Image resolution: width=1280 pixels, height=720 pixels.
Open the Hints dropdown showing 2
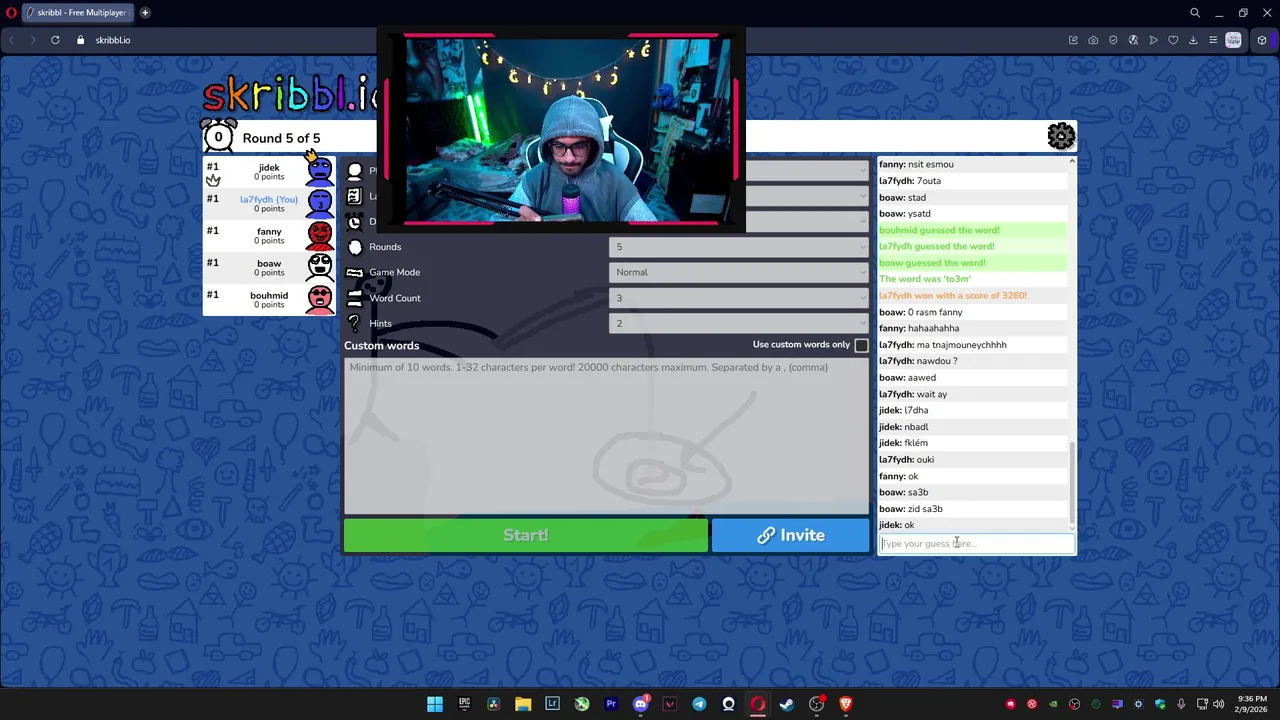739,323
